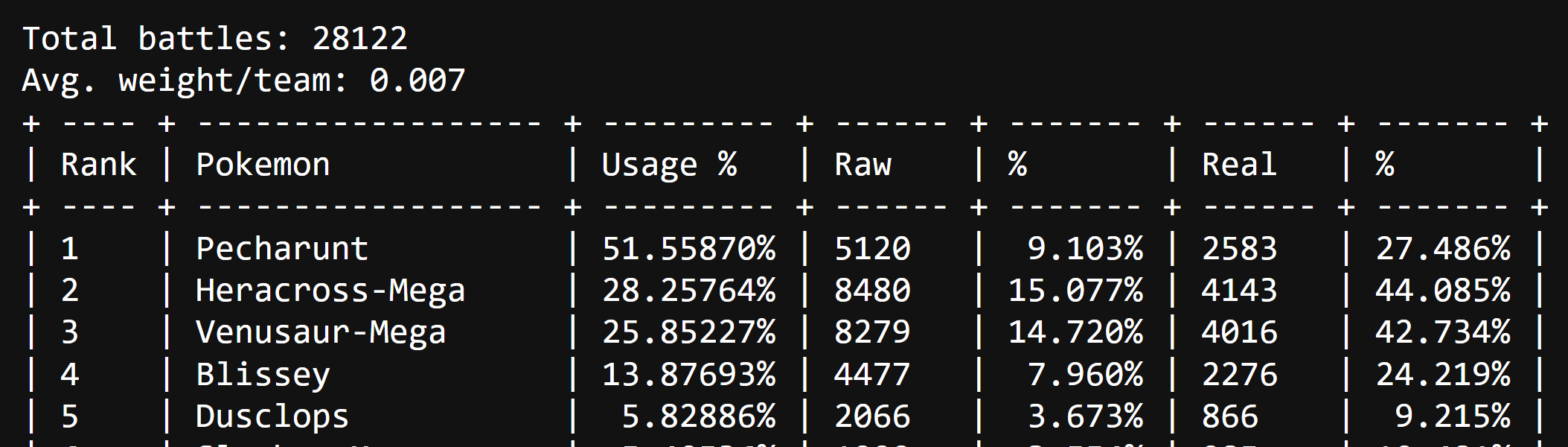
Task: Click Venusaur-Mega's real count 4016
Action: point(1239,332)
